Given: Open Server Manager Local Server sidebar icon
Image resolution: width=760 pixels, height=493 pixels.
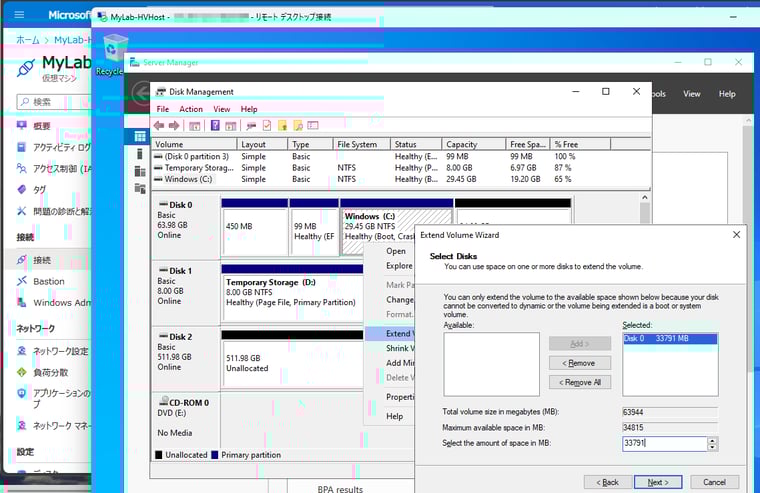Looking at the screenshot, I should (140, 154).
